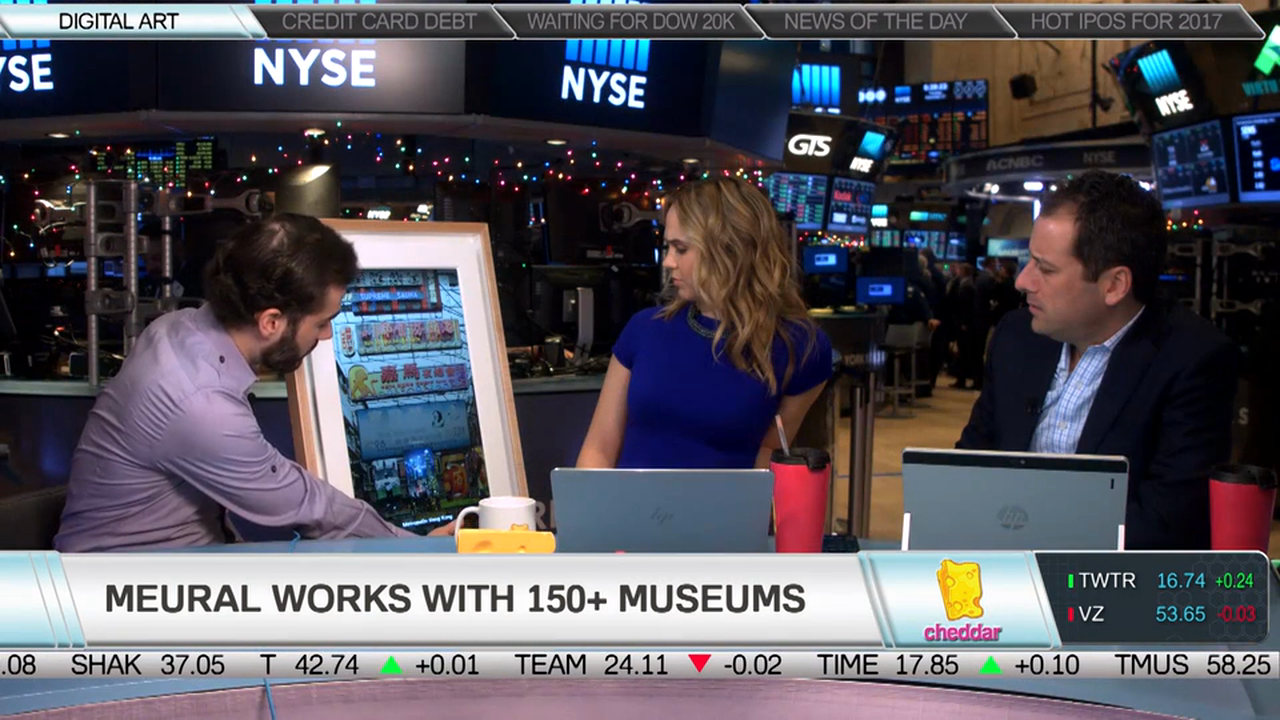Click the +0.24 change value
The height and width of the screenshot is (720, 1280).
coord(1234,581)
